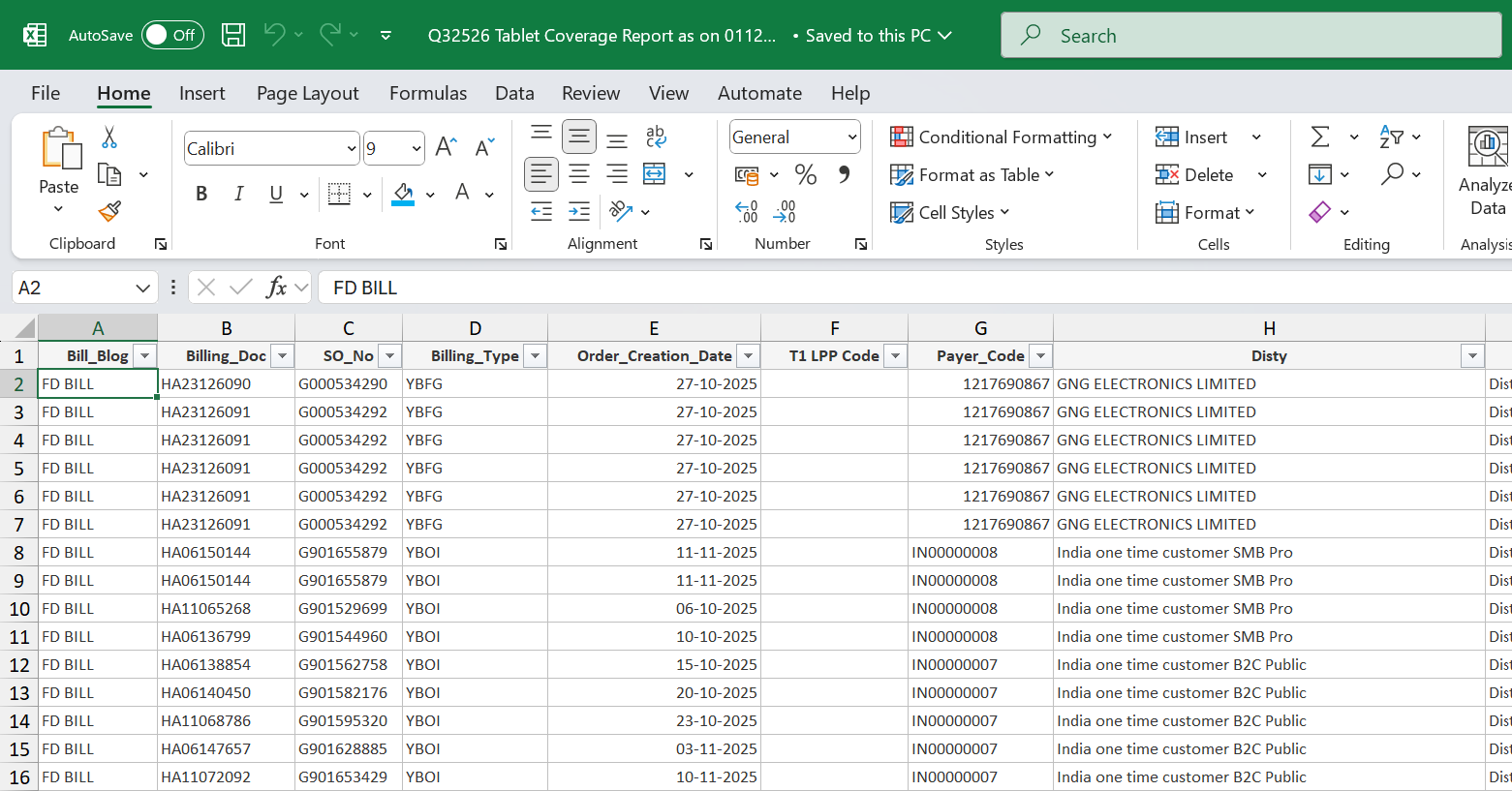Screen dimensions: 1512x791
Task: Click in the Search box
Action: click(x=1250, y=36)
